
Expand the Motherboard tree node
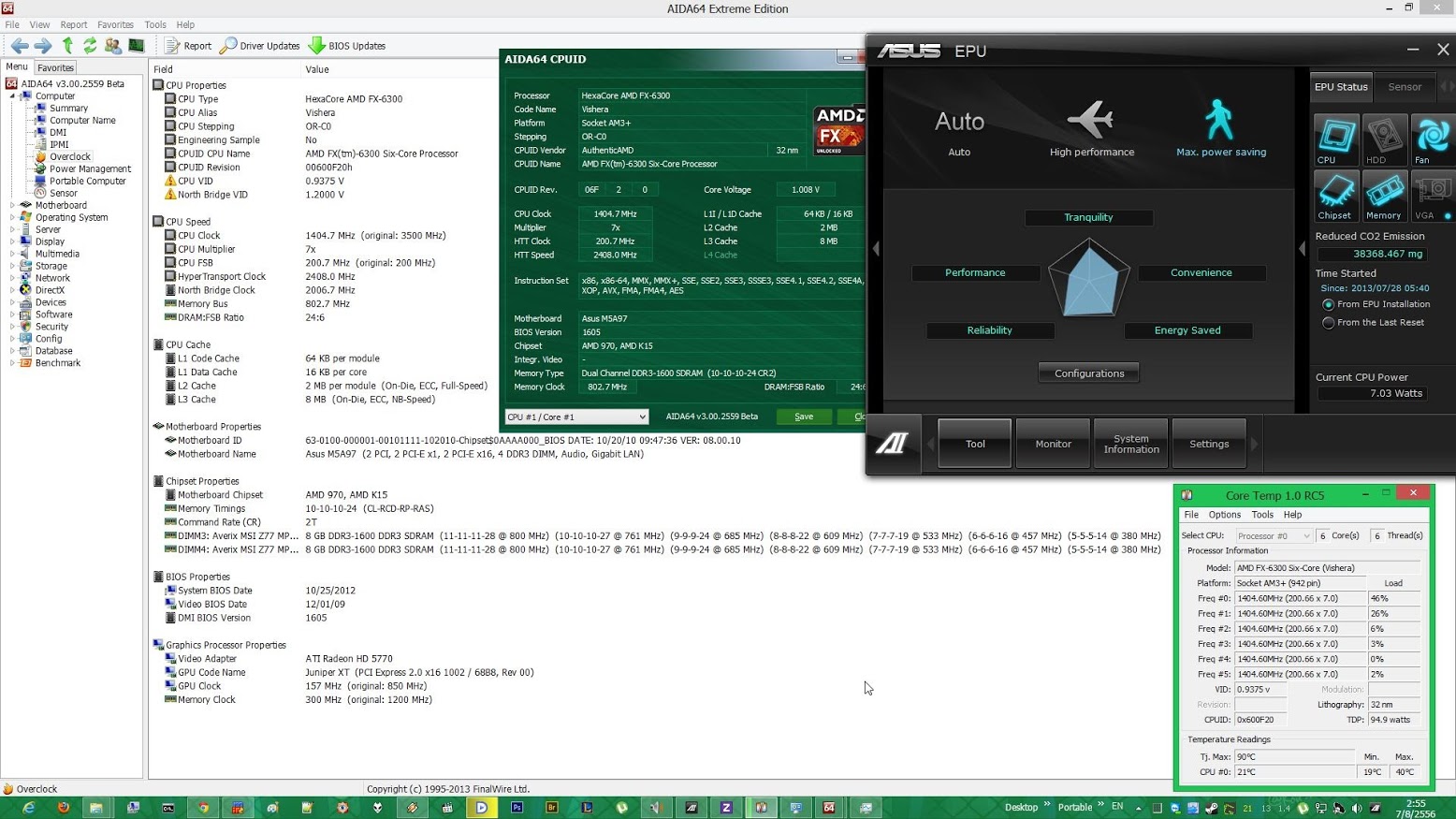coord(12,205)
